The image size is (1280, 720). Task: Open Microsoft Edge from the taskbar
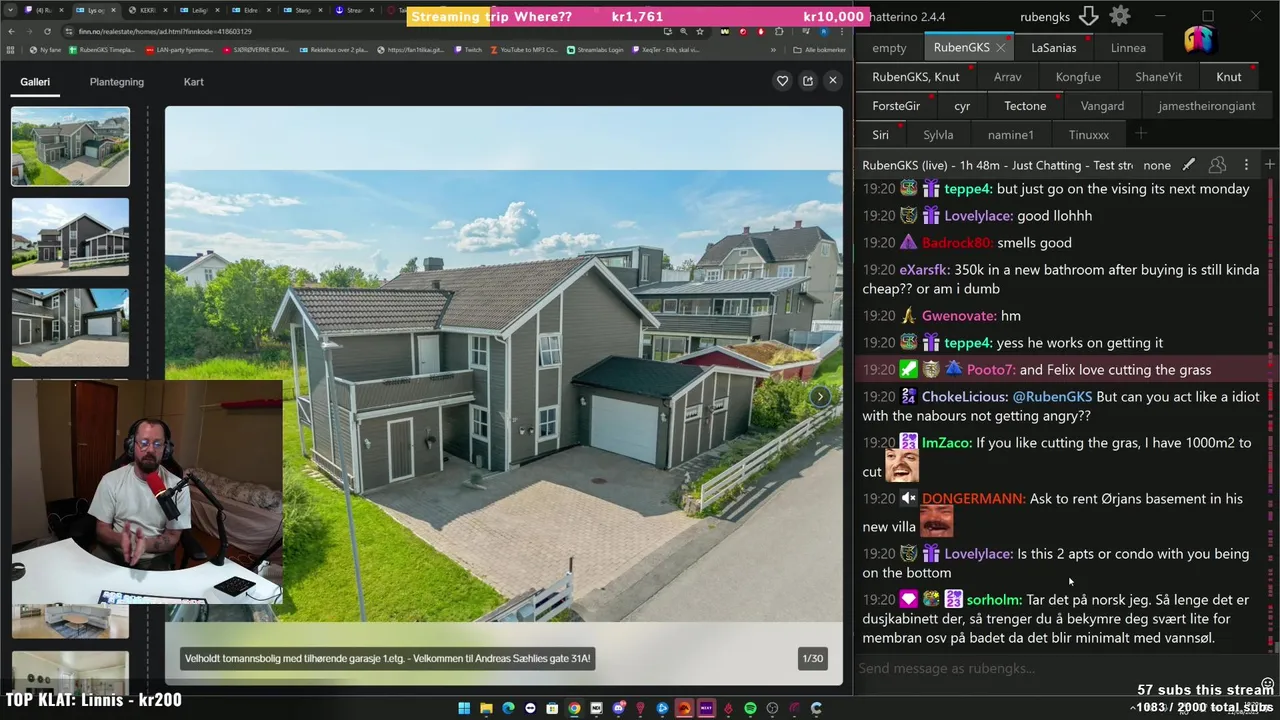click(508, 708)
